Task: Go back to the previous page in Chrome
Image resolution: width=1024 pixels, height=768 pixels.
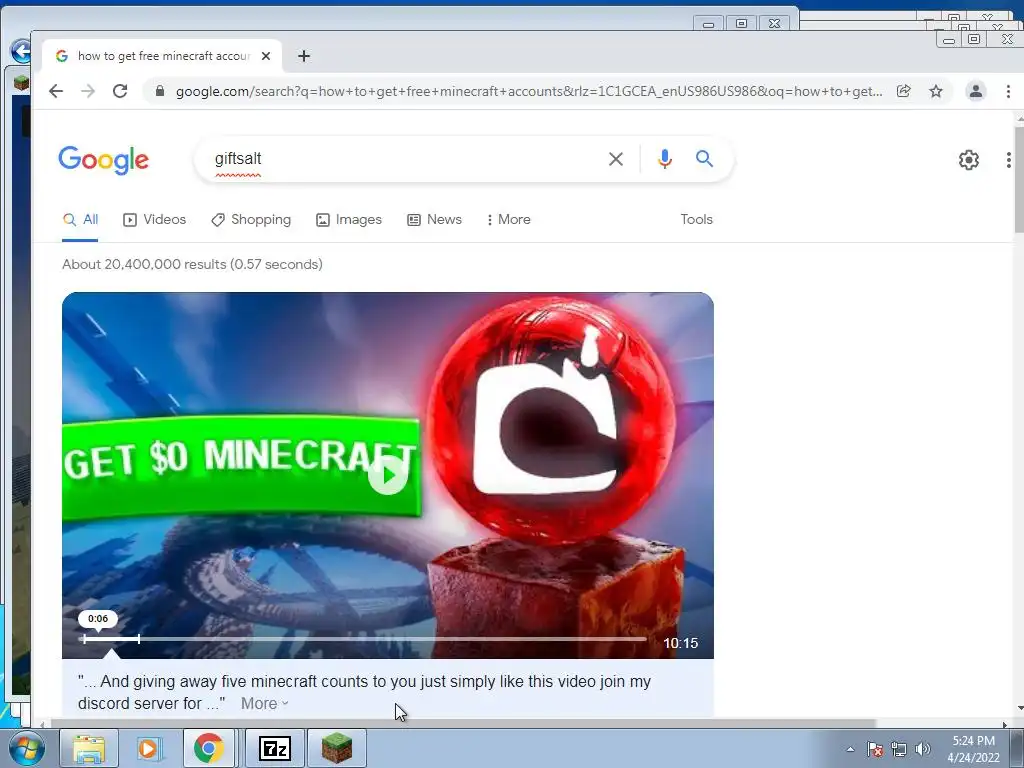Action: (56, 91)
